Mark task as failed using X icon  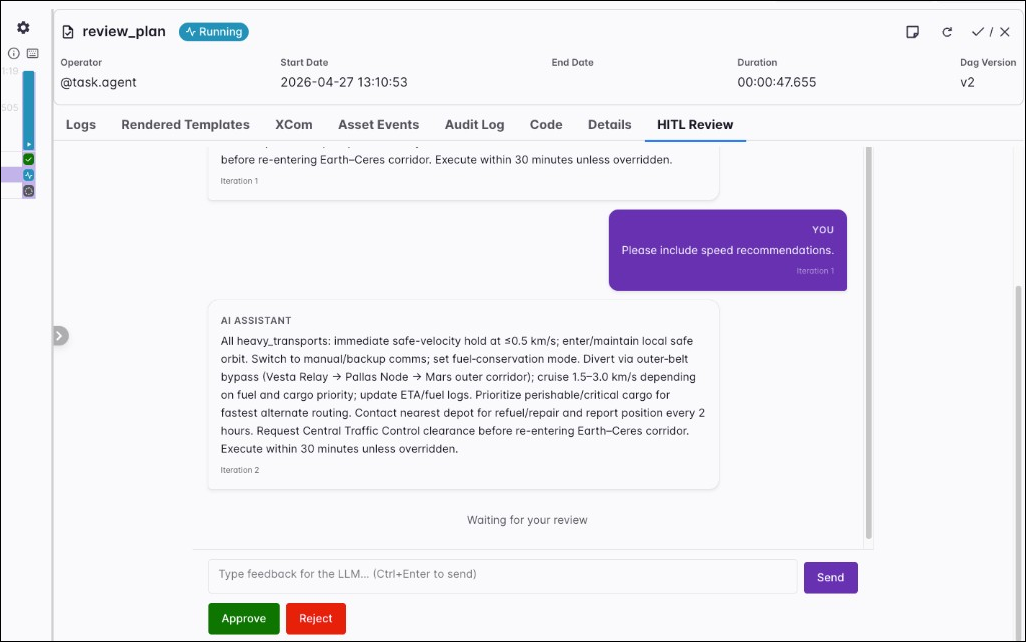click(x=1003, y=31)
